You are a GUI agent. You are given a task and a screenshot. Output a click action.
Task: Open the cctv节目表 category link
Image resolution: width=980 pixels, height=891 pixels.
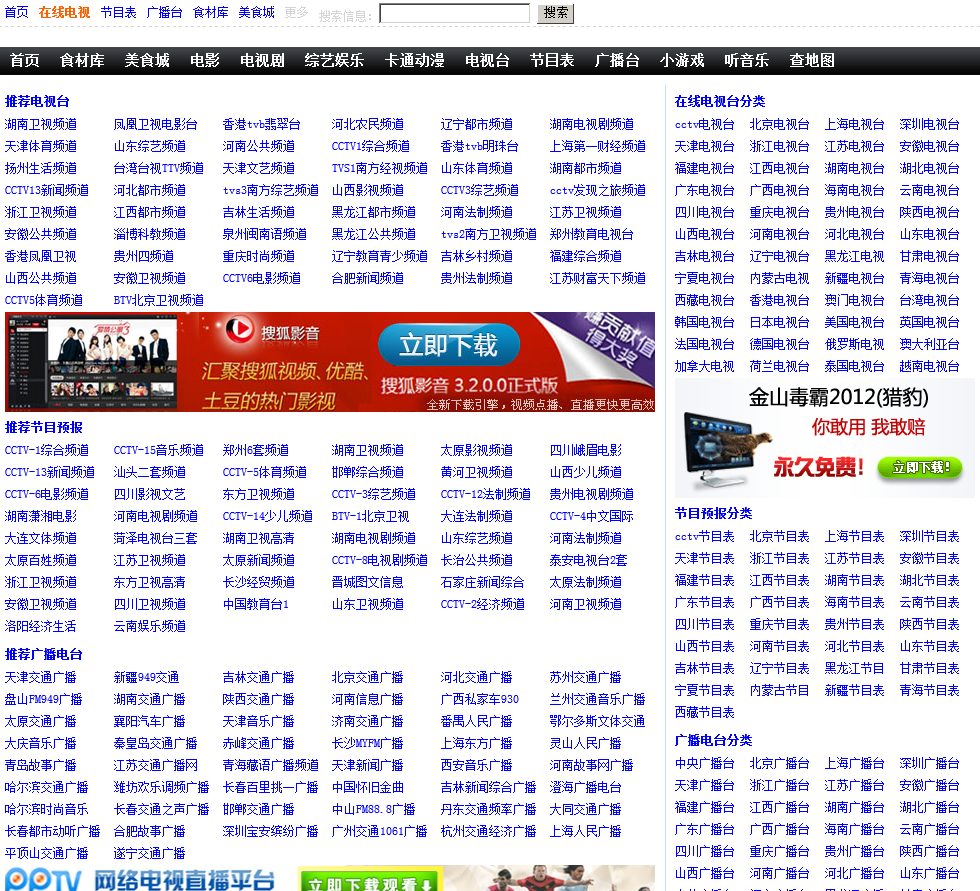coord(704,536)
